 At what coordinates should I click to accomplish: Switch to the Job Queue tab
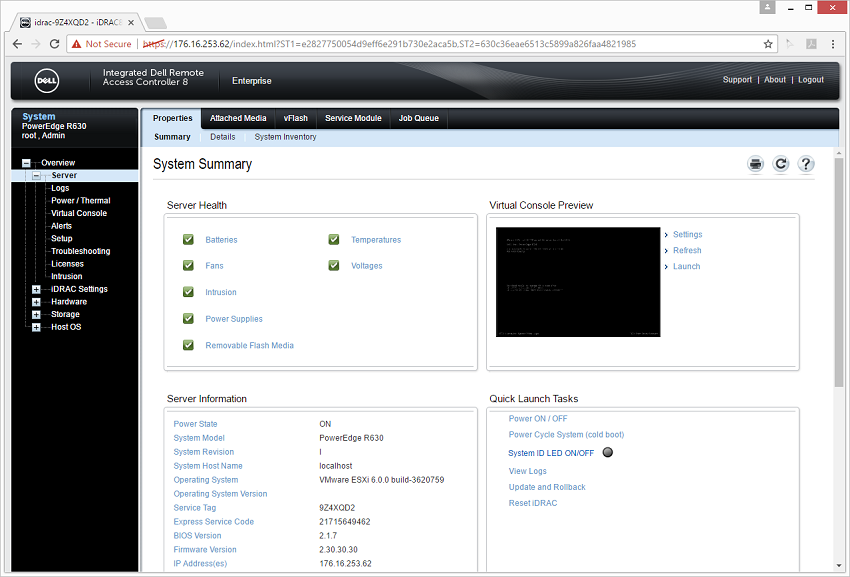[x=418, y=118]
